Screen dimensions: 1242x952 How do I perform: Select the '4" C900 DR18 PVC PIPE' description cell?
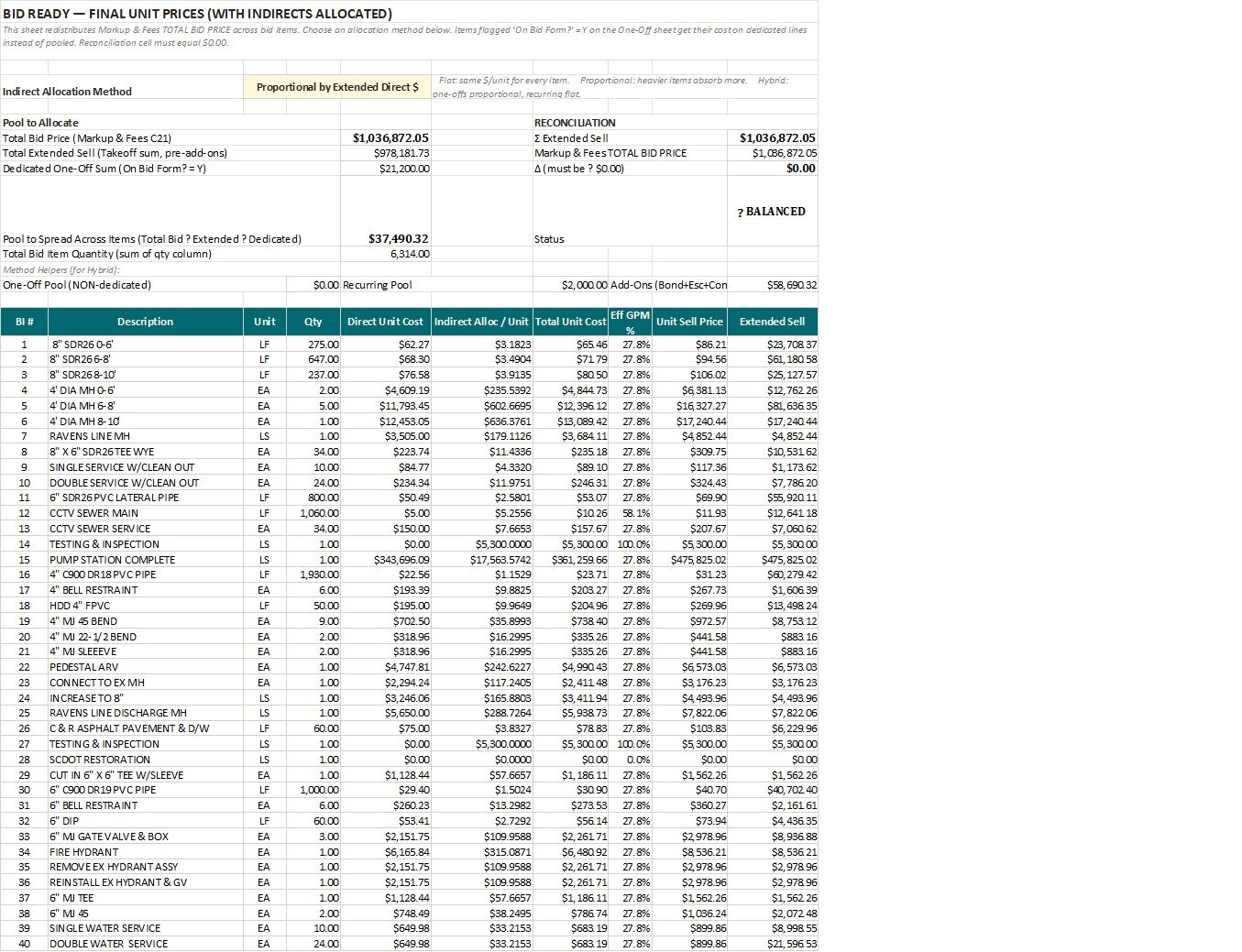pos(146,574)
